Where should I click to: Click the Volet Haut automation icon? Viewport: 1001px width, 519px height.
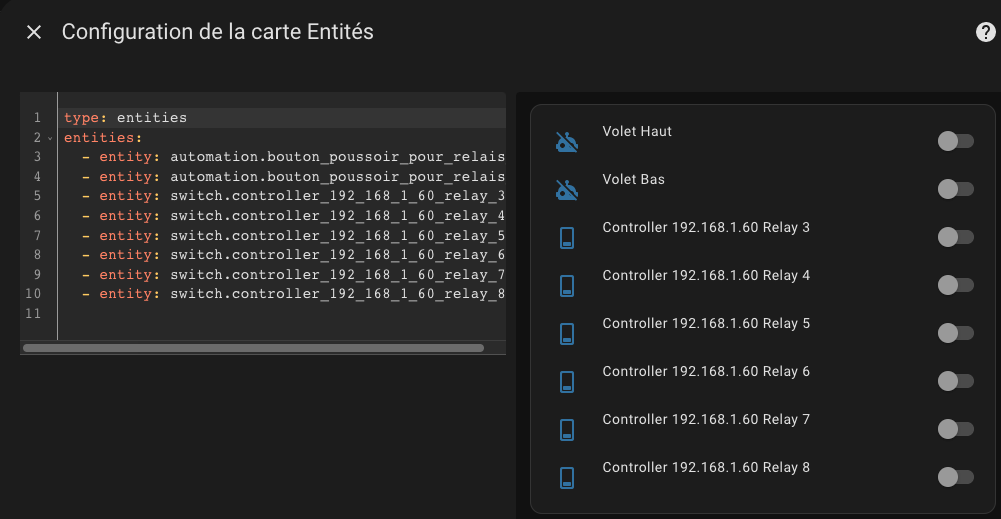click(567, 142)
